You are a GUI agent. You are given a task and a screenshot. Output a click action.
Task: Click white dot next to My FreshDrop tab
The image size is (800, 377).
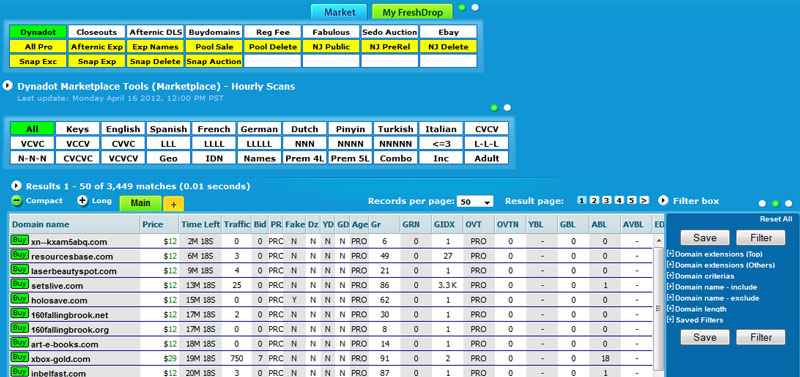pyautogui.click(x=475, y=8)
